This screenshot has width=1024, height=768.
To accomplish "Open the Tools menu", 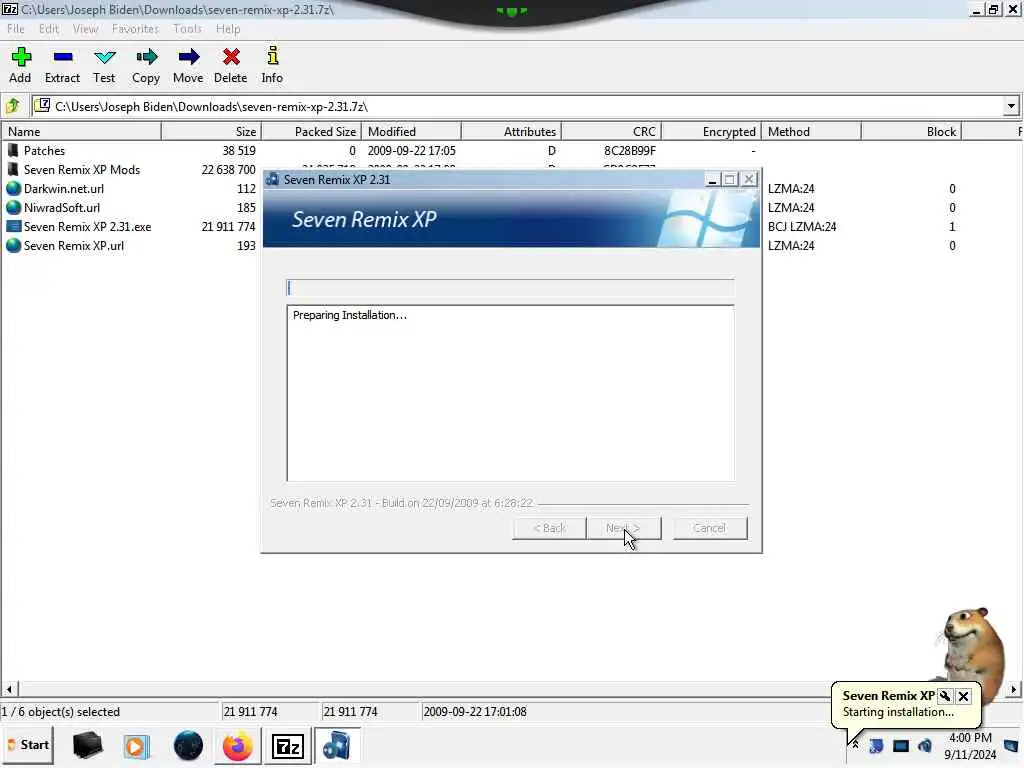I will (187, 29).
